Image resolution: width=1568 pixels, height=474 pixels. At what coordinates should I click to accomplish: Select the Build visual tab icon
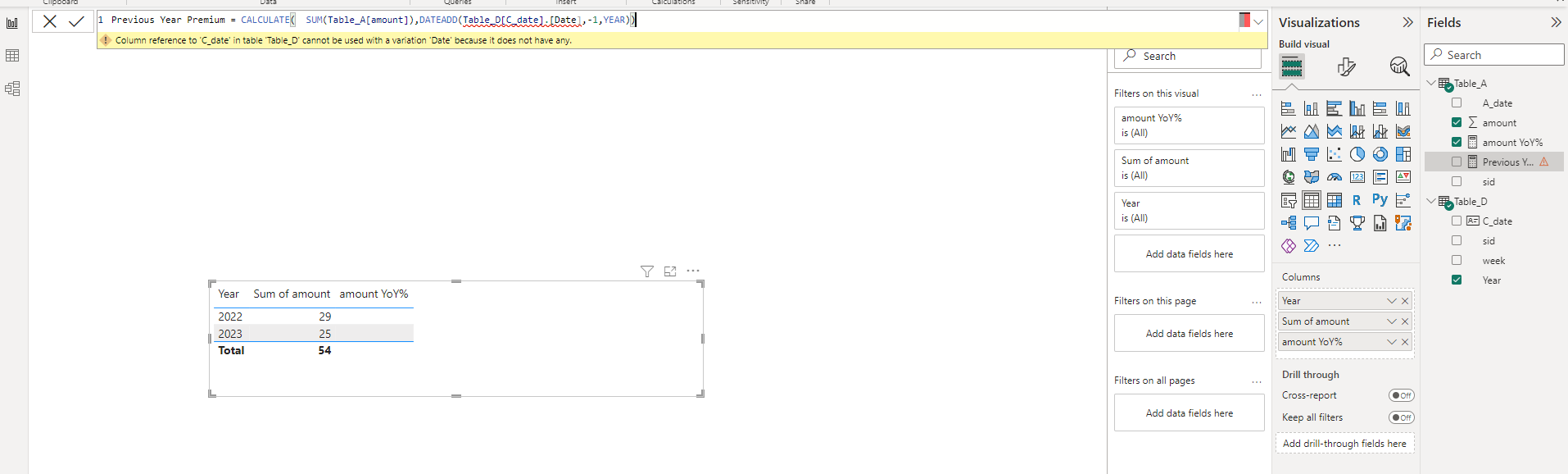[x=1292, y=66]
